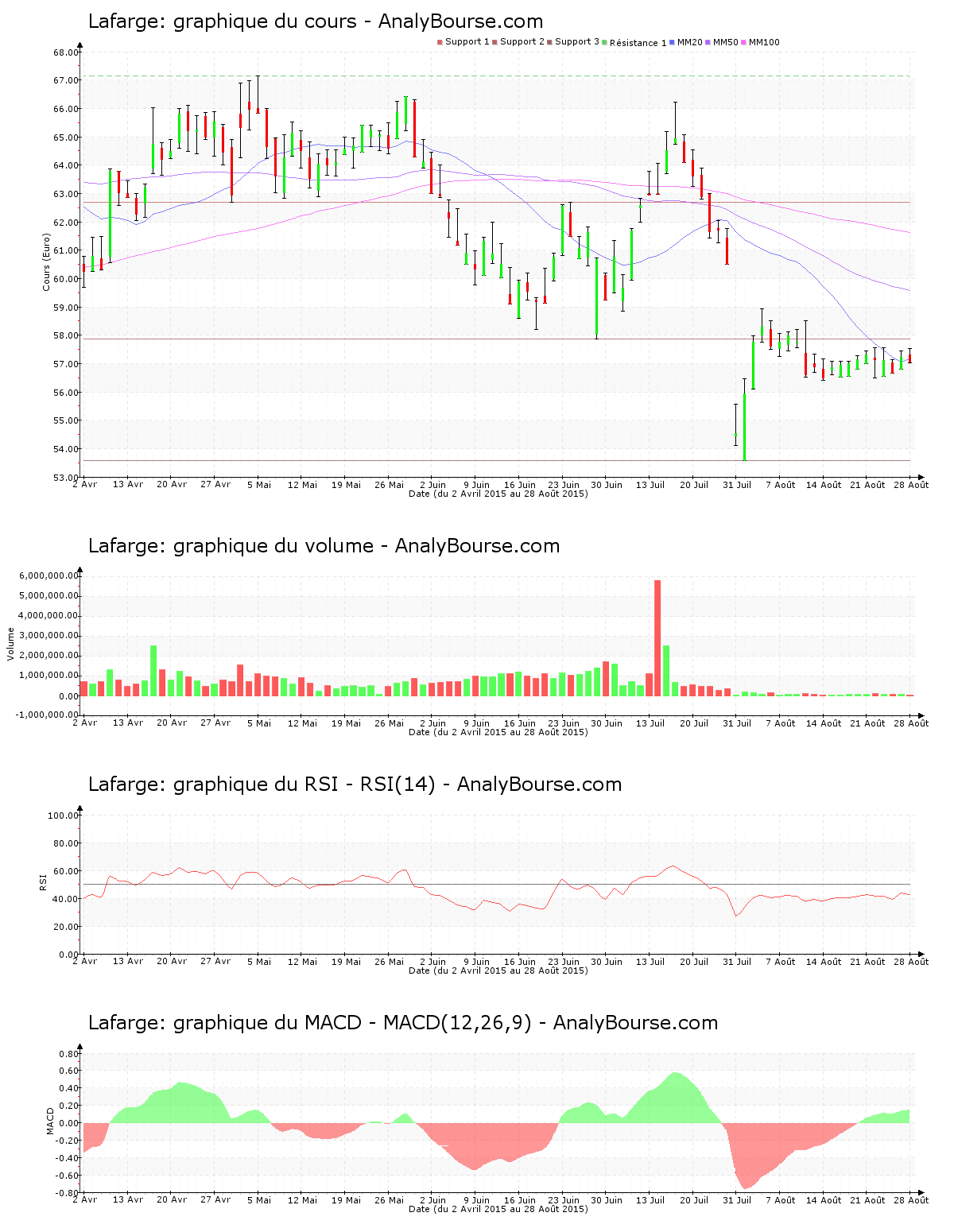Click the "graphique du RSI - RSI(14)" title
The height and width of the screenshot is (1232, 954).
pos(304,785)
